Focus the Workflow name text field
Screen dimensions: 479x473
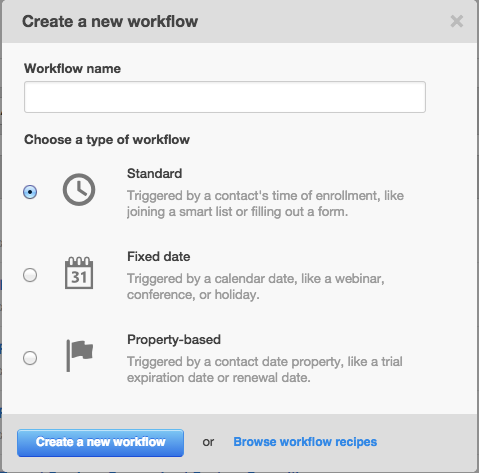pos(225,97)
